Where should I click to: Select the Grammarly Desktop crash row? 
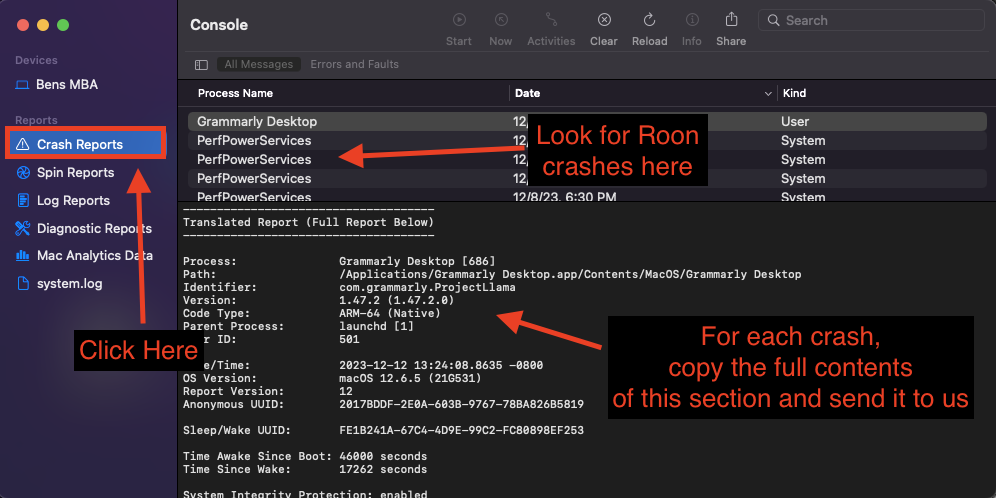click(x=587, y=121)
